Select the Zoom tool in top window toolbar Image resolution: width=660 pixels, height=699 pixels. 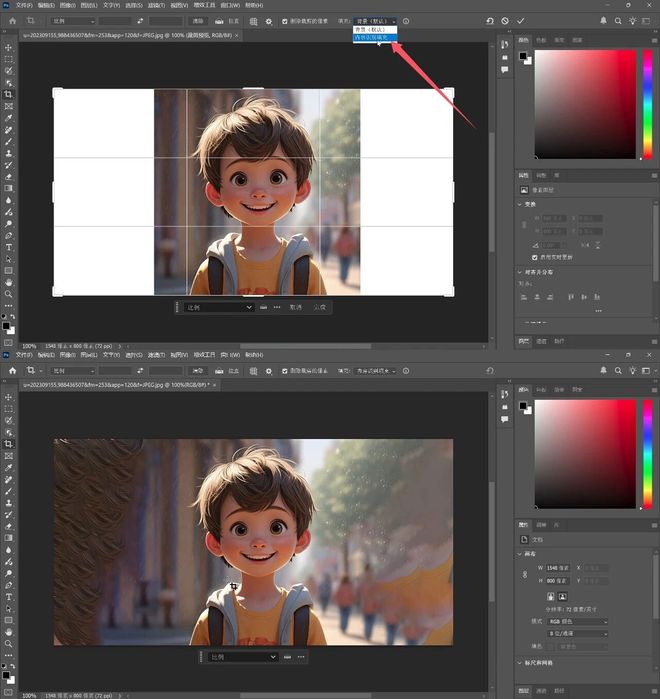(8, 294)
